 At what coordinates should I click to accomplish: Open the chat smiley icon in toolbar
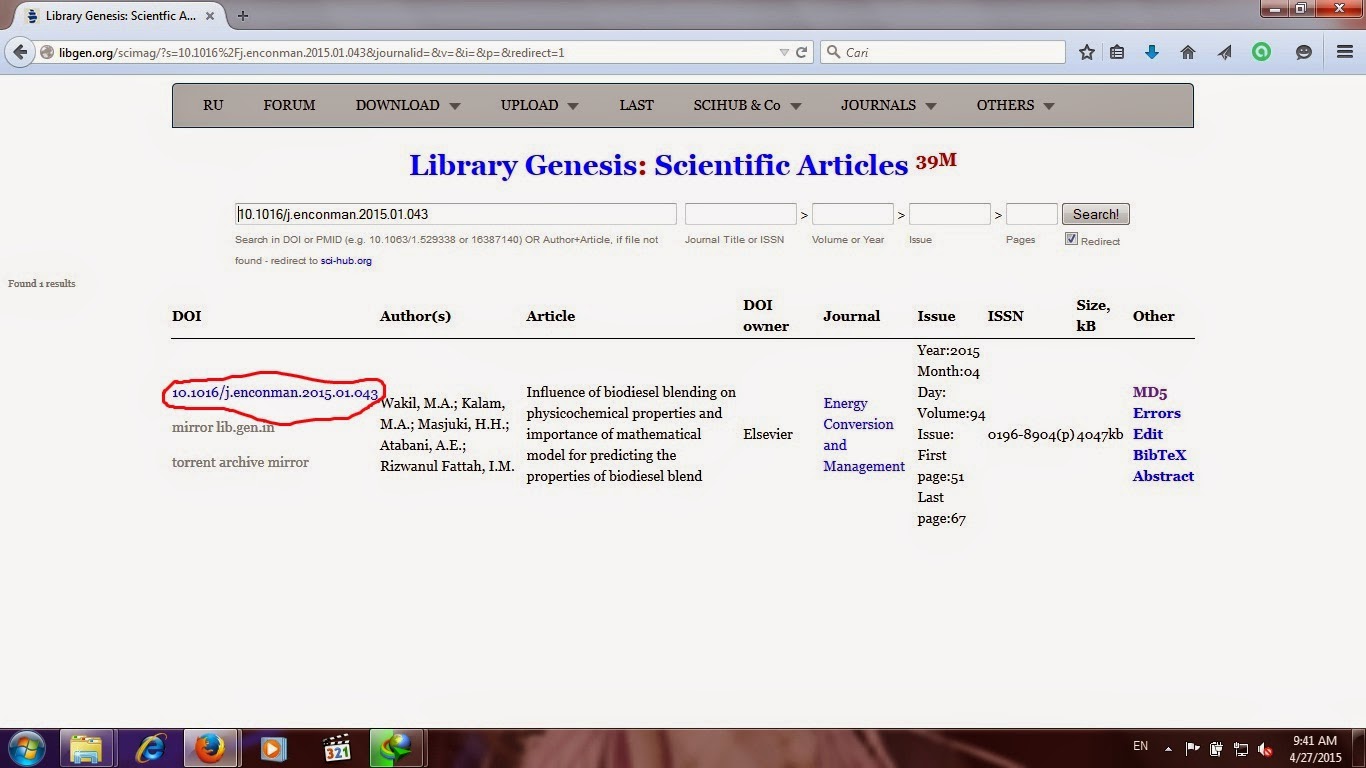(1303, 52)
